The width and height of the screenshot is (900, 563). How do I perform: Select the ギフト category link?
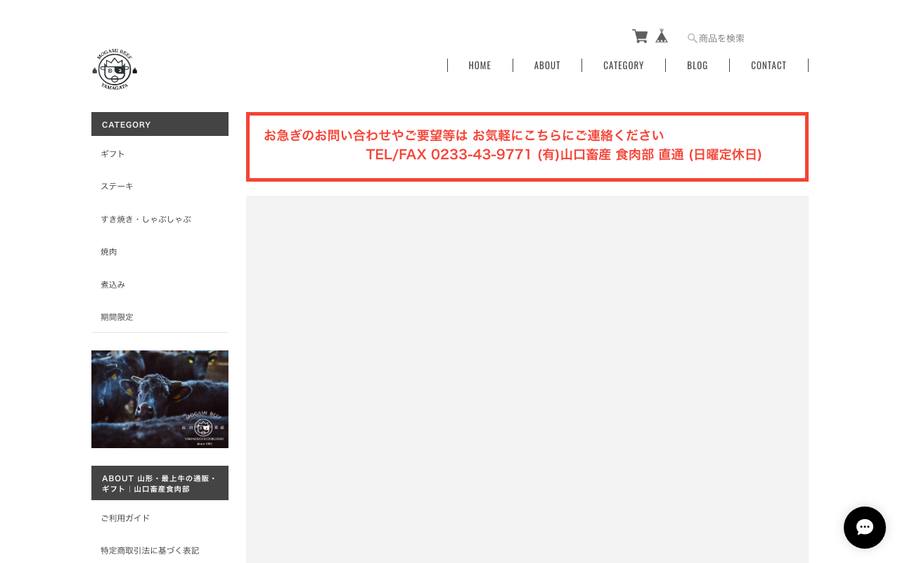112,154
